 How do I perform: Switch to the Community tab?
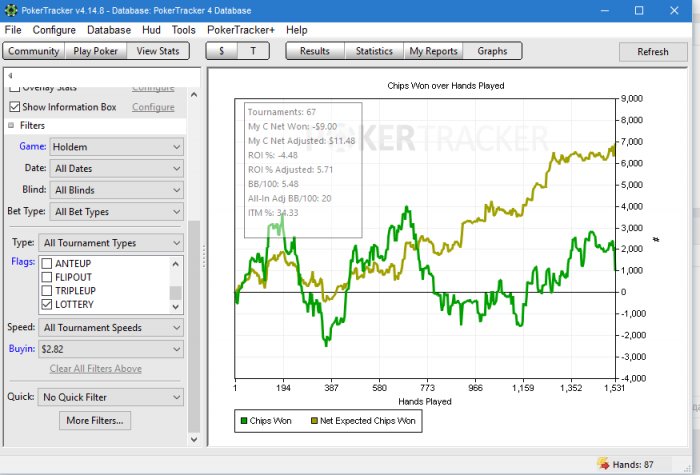click(x=34, y=51)
